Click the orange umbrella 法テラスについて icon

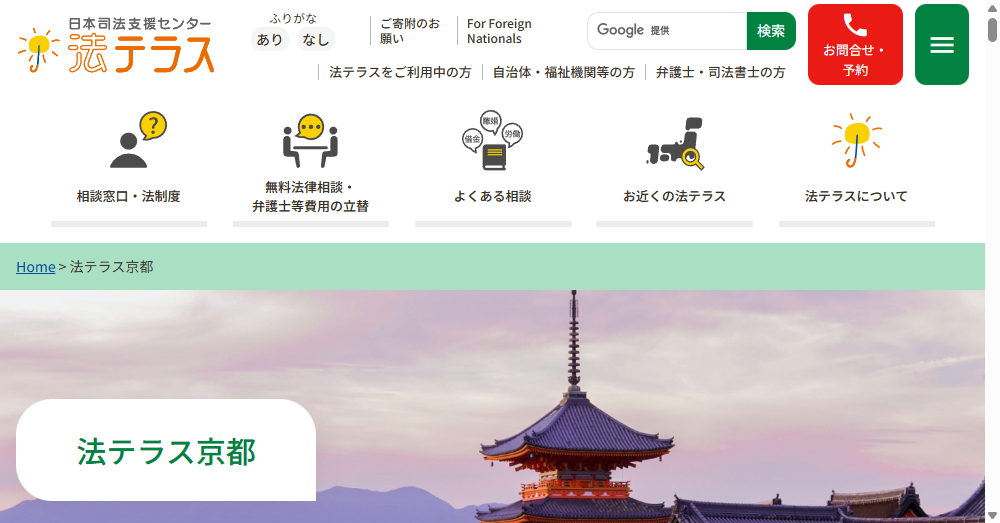pyautogui.click(x=856, y=140)
